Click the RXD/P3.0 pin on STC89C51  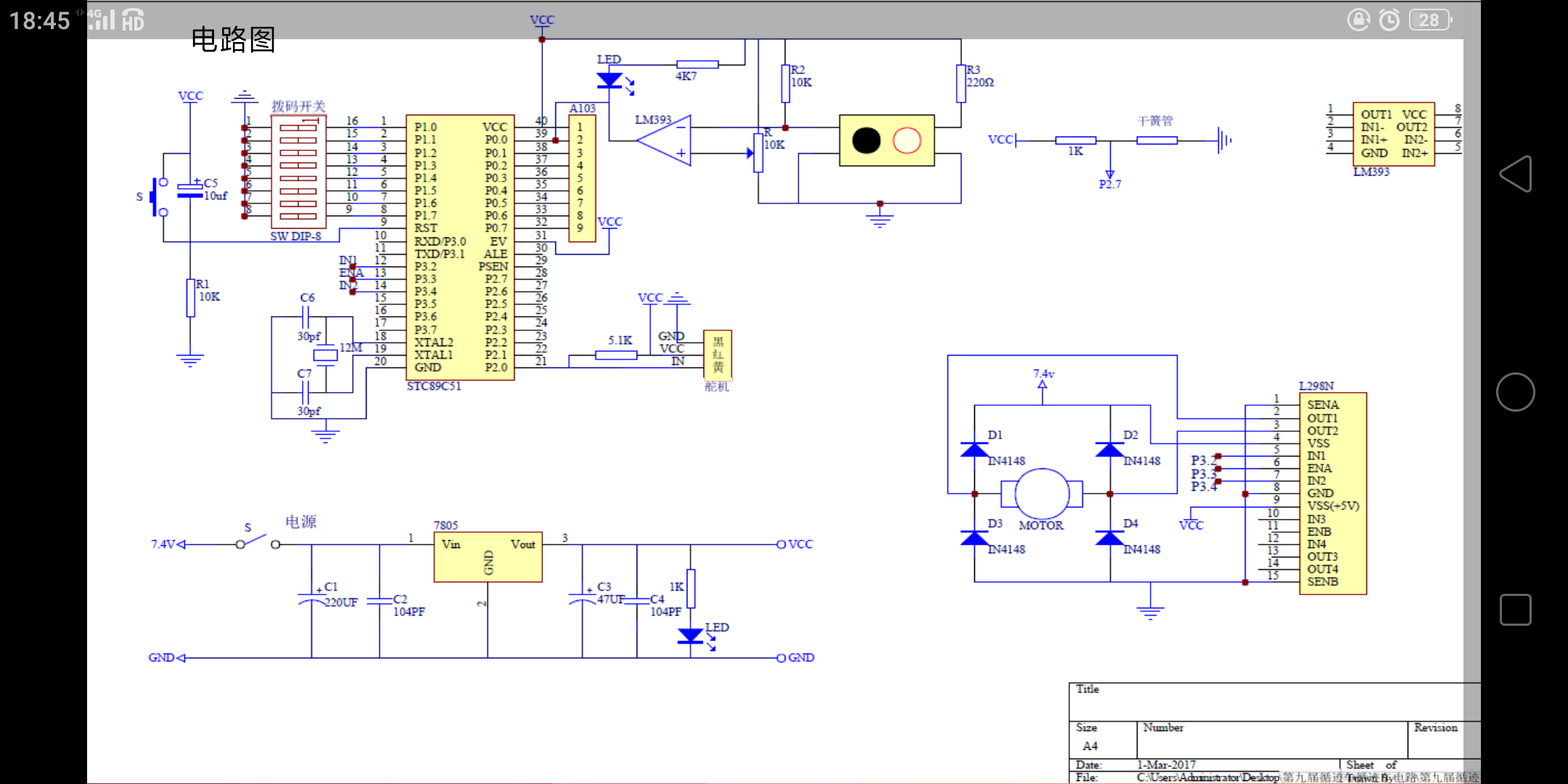440,241
